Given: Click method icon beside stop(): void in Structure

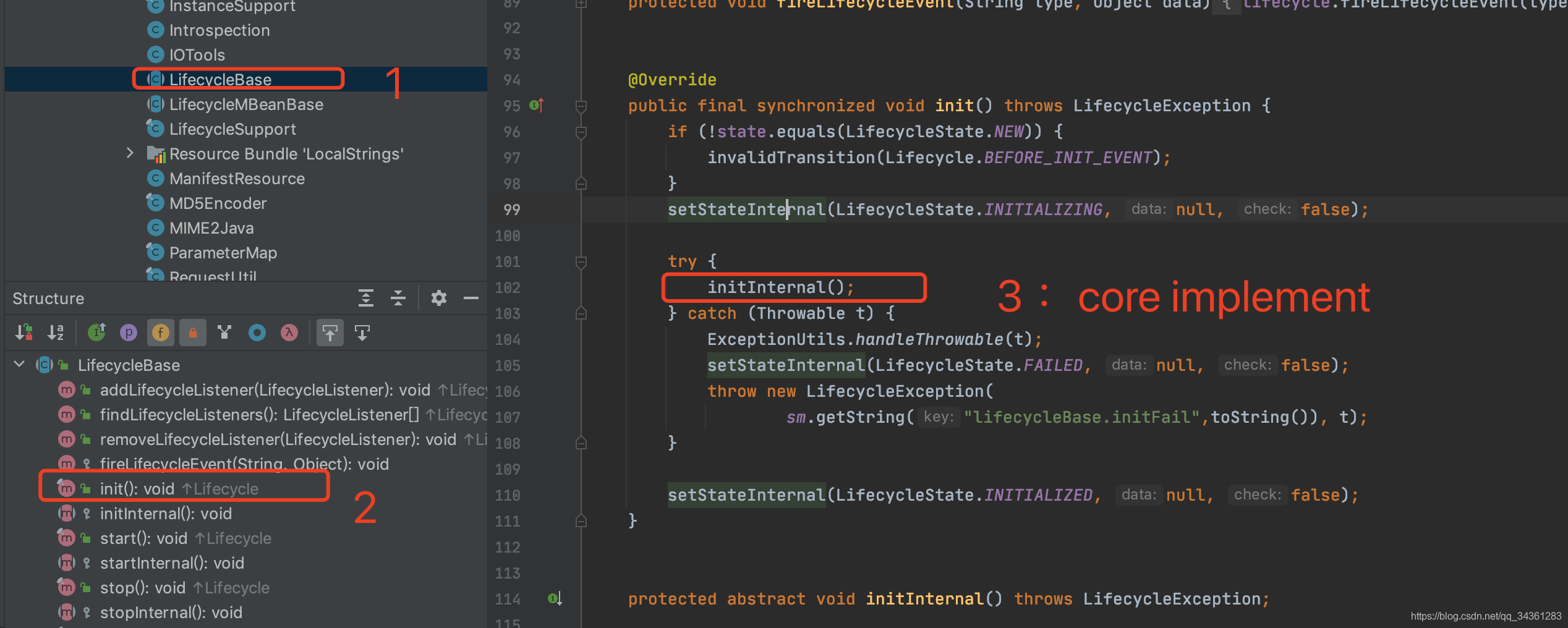Looking at the screenshot, I should click(67, 587).
